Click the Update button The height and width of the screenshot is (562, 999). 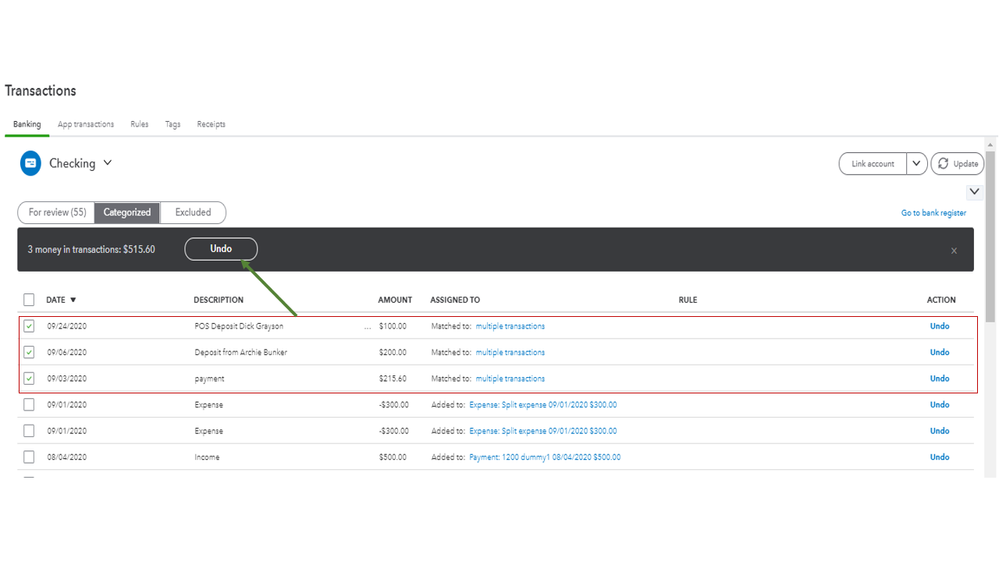958,164
